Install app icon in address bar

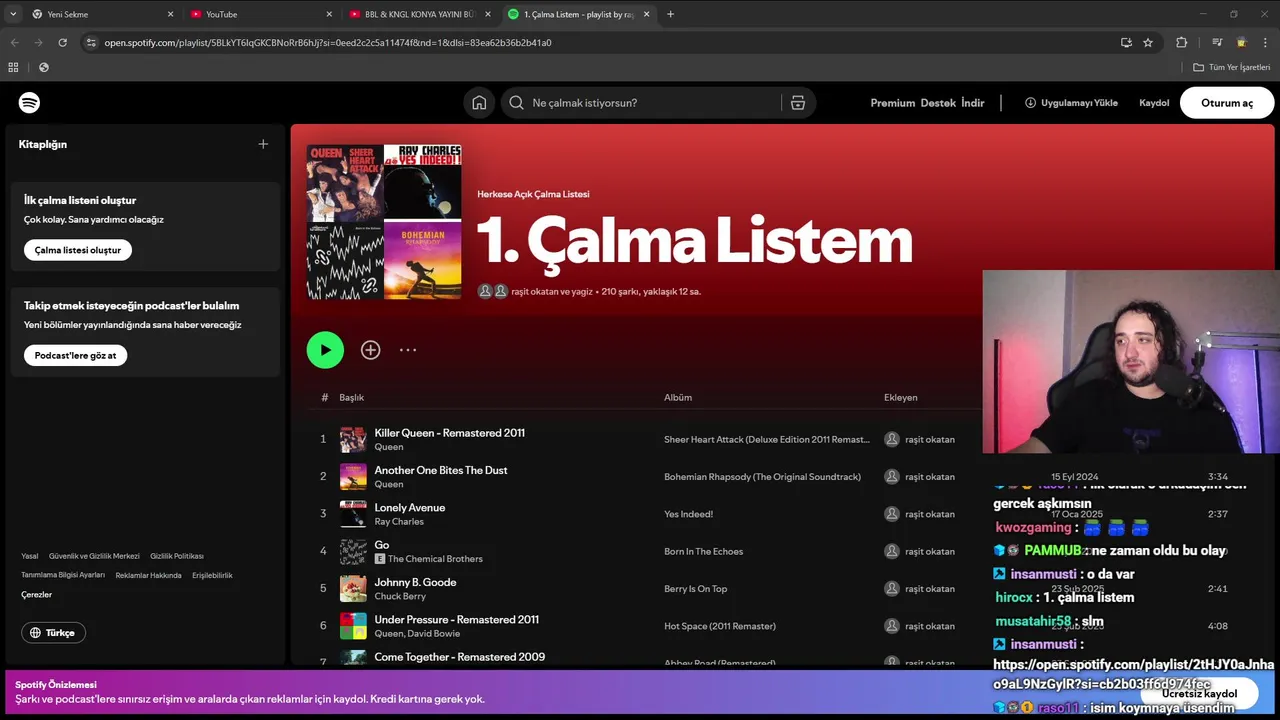[1126, 43]
